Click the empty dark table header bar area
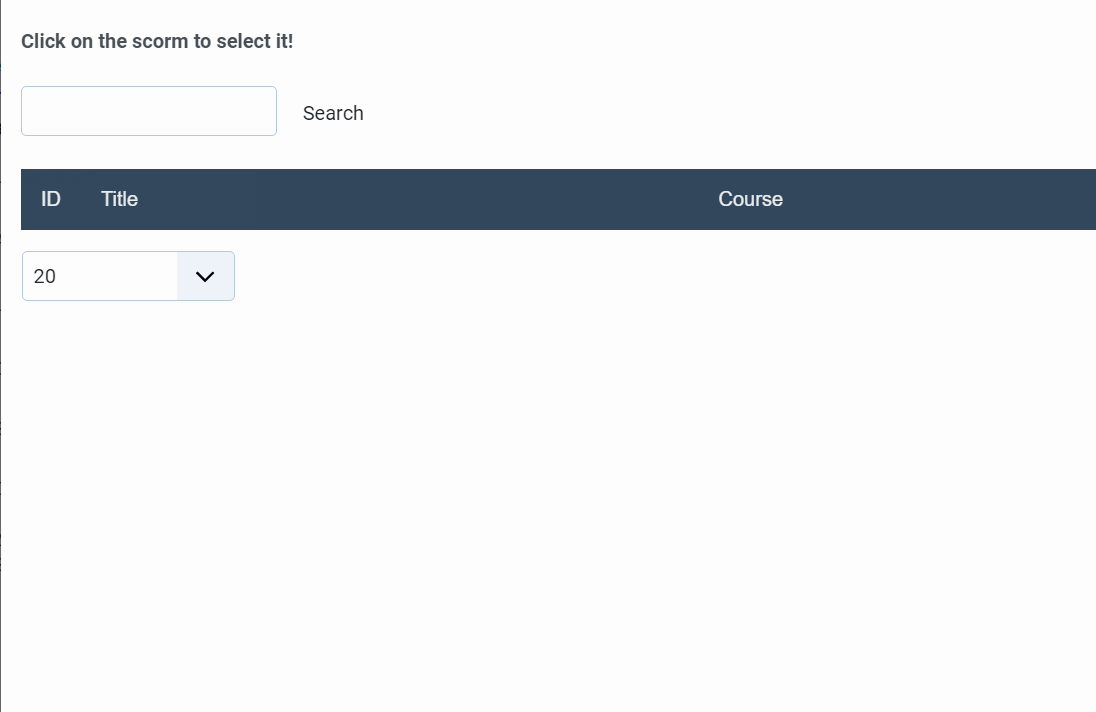1096x712 pixels. 419,199
